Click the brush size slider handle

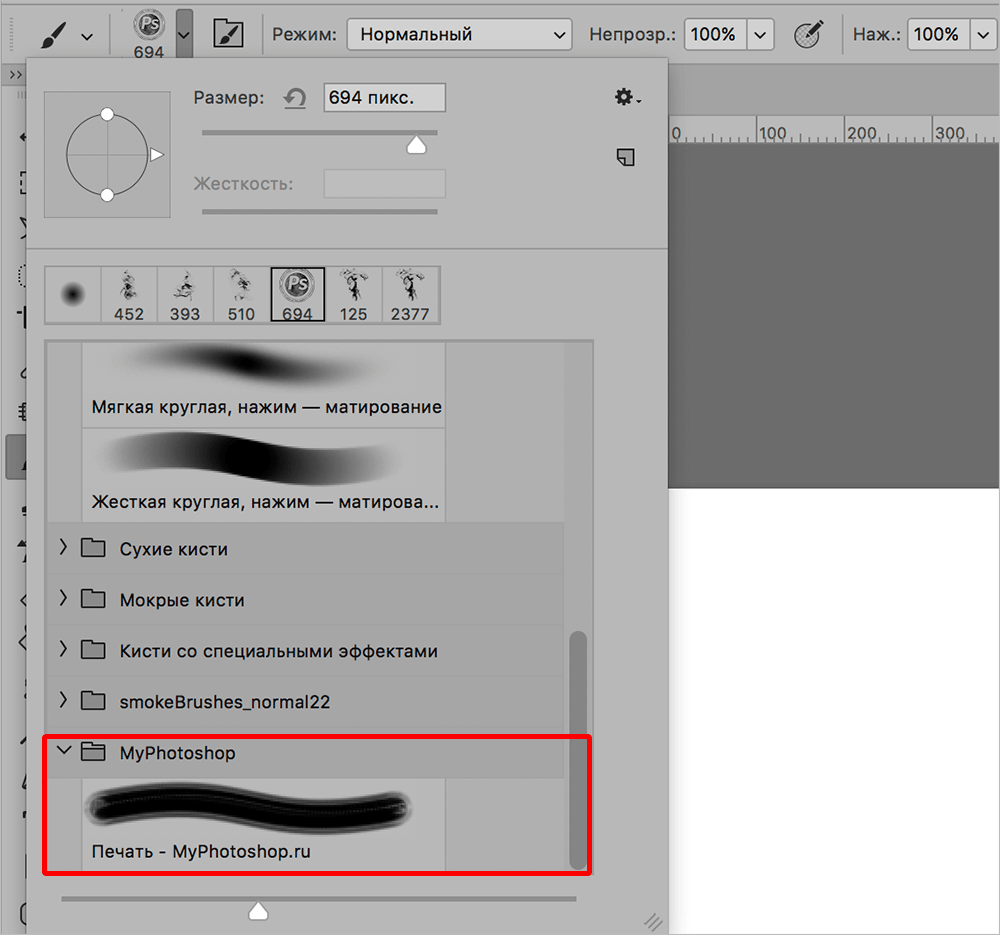[416, 146]
